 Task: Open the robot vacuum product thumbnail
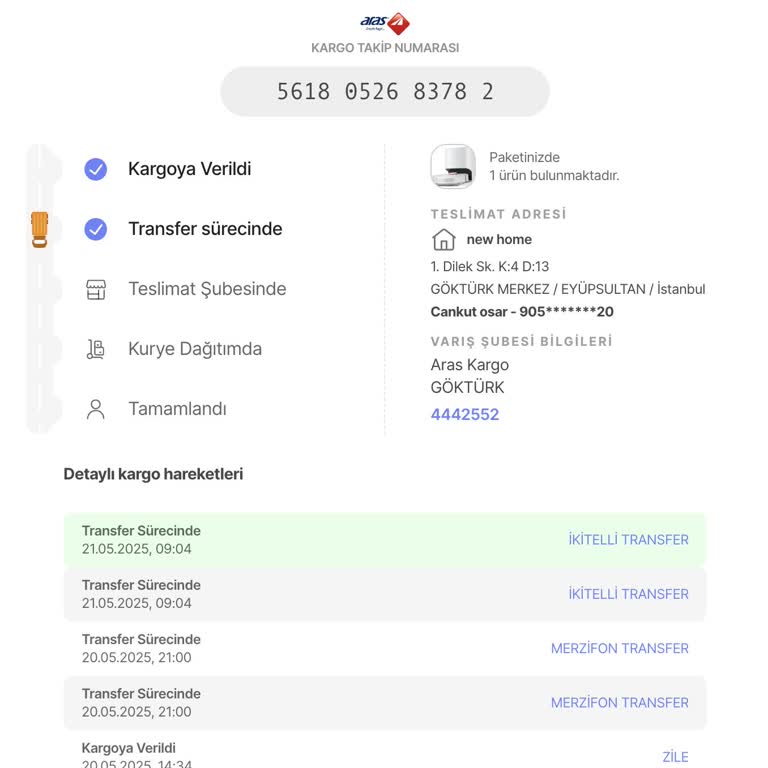(x=453, y=167)
